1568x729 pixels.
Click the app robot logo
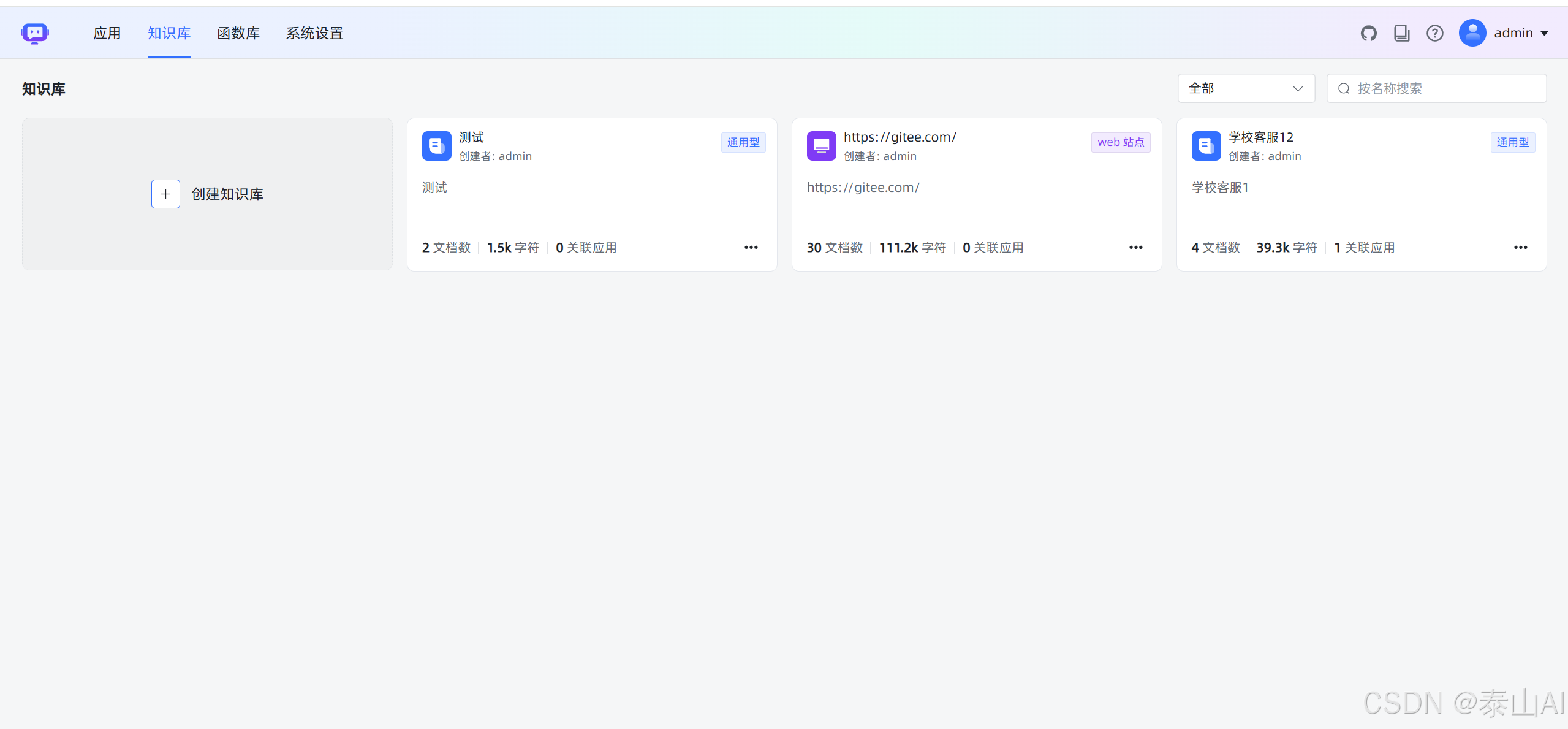coord(35,33)
